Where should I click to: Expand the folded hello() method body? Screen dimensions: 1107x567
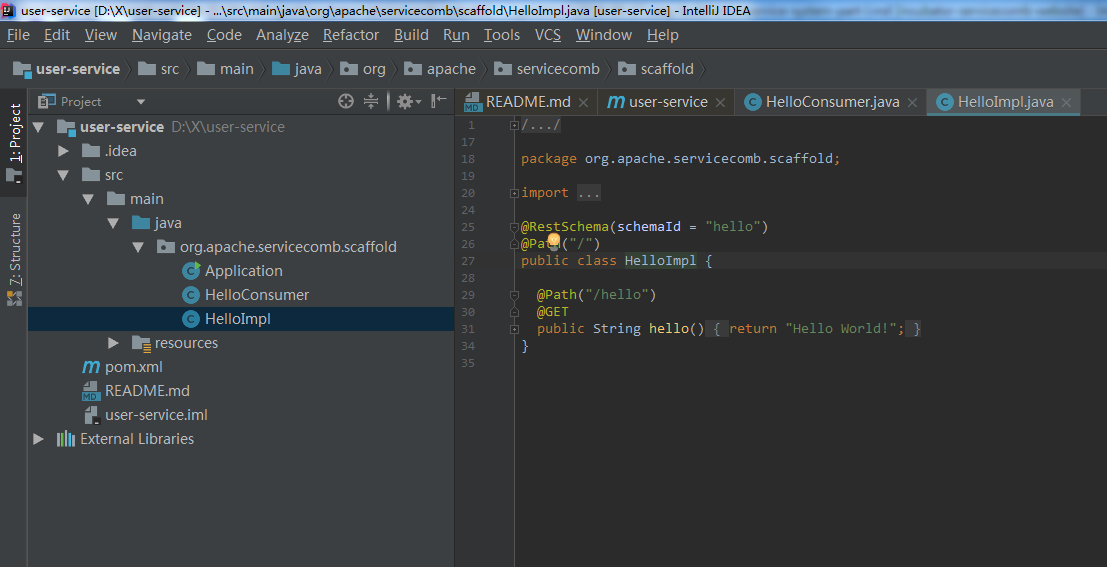pyautogui.click(x=514, y=329)
